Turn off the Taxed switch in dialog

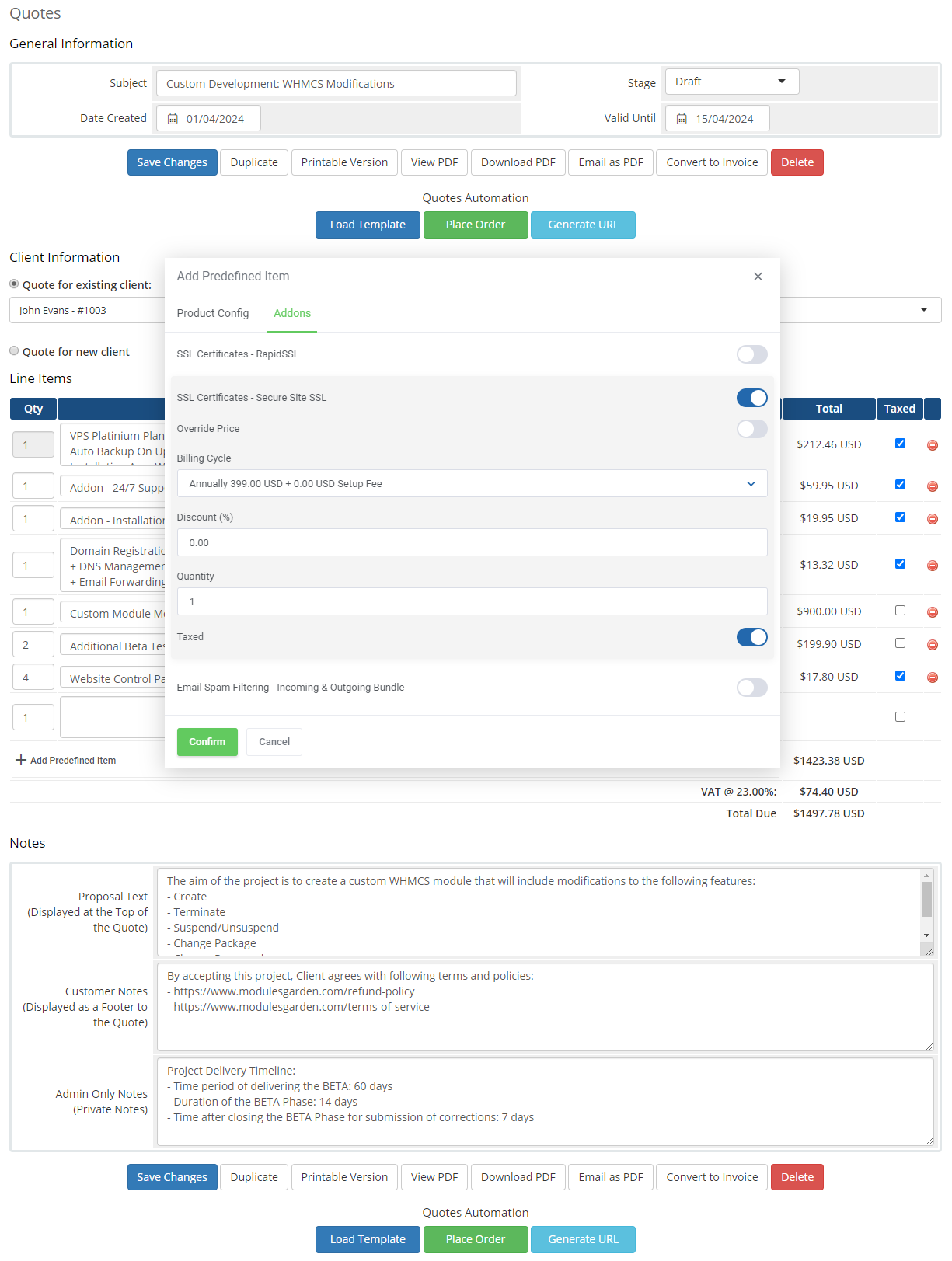(x=751, y=637)
